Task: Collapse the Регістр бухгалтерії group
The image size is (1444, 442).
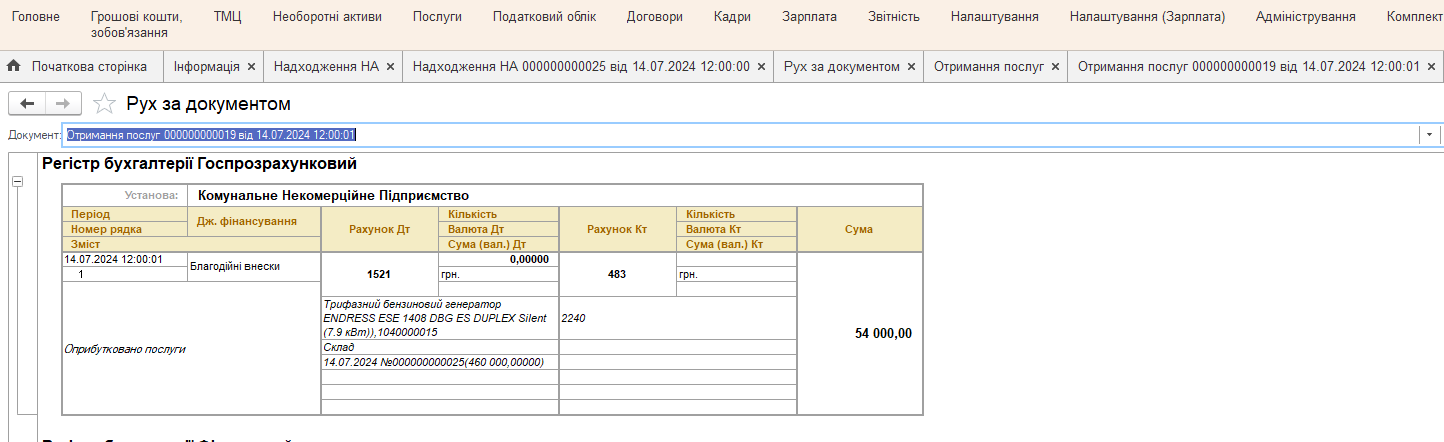Action: [x=17, y=181]
